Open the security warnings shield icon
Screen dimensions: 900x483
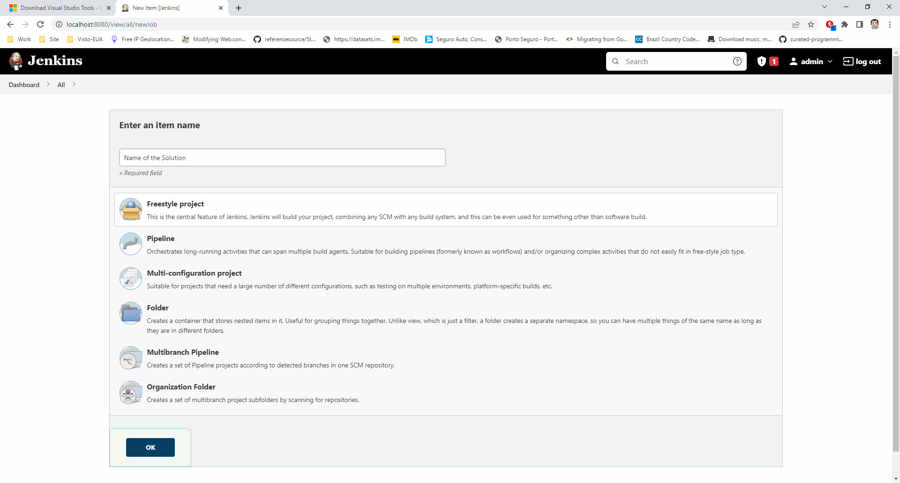(x=762, y=61)
